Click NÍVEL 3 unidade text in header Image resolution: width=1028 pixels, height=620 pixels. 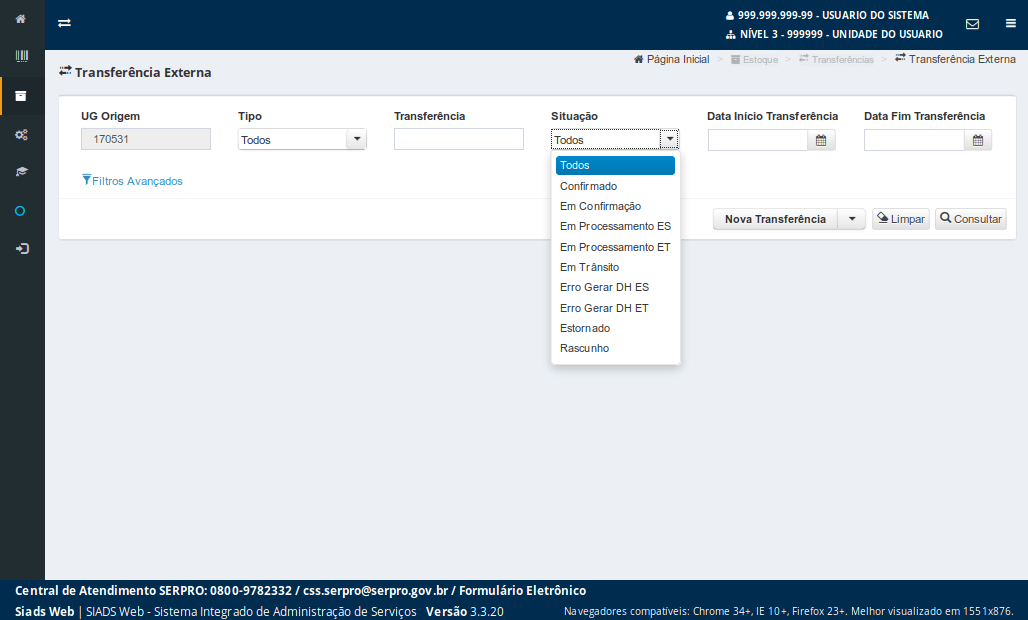point(835,34)
